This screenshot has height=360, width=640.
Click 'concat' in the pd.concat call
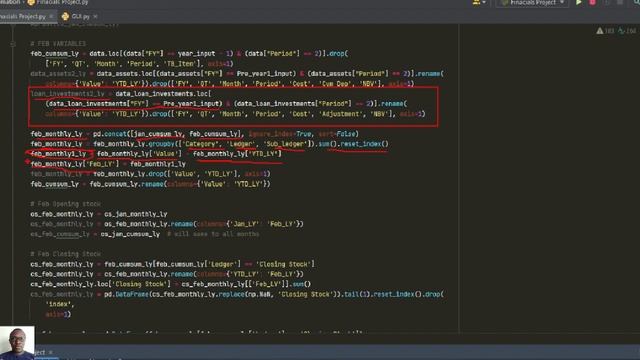tap(115, 134)
